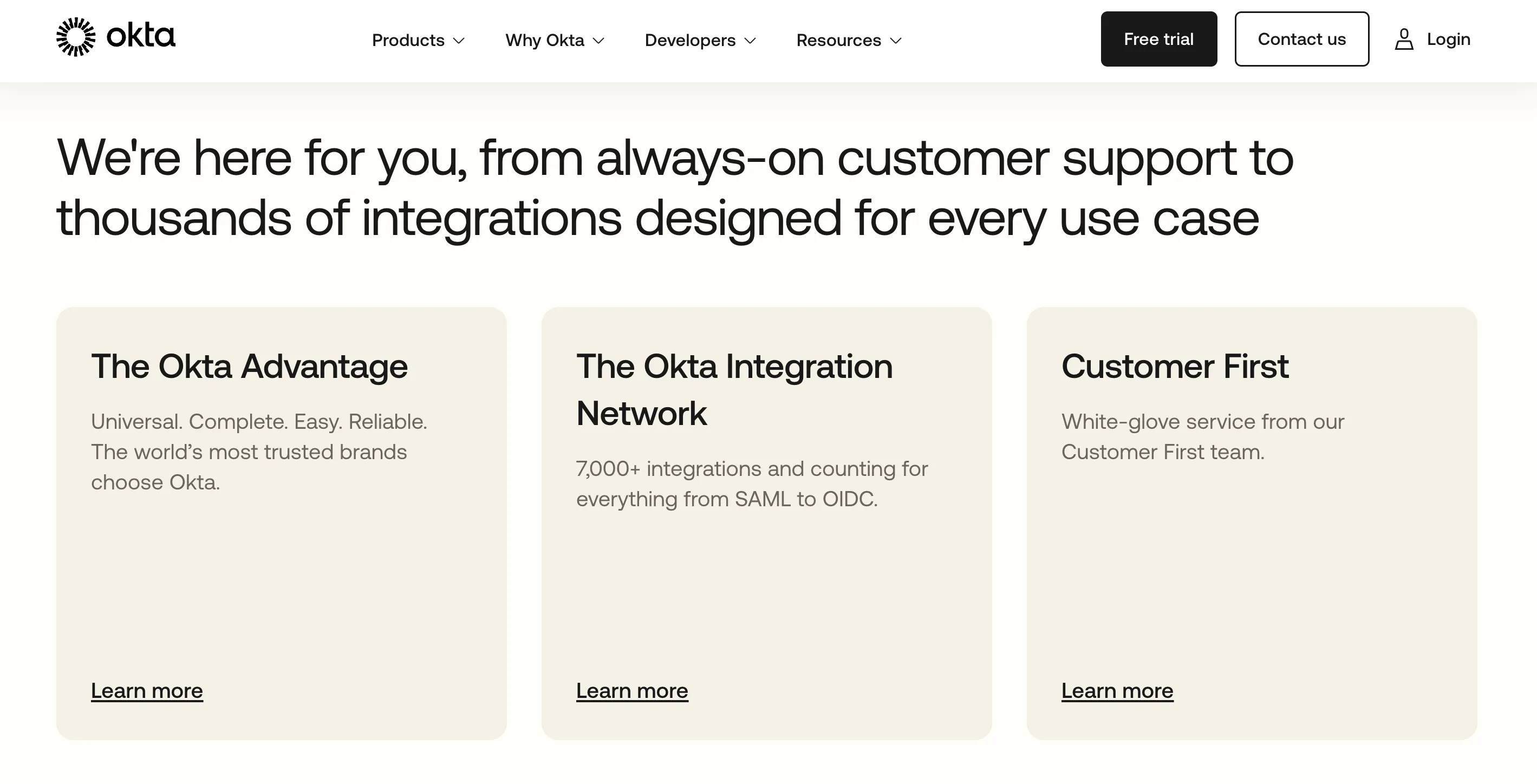Click the Login link
This screenshot has height=784, width=1537.
point(1448,39)
